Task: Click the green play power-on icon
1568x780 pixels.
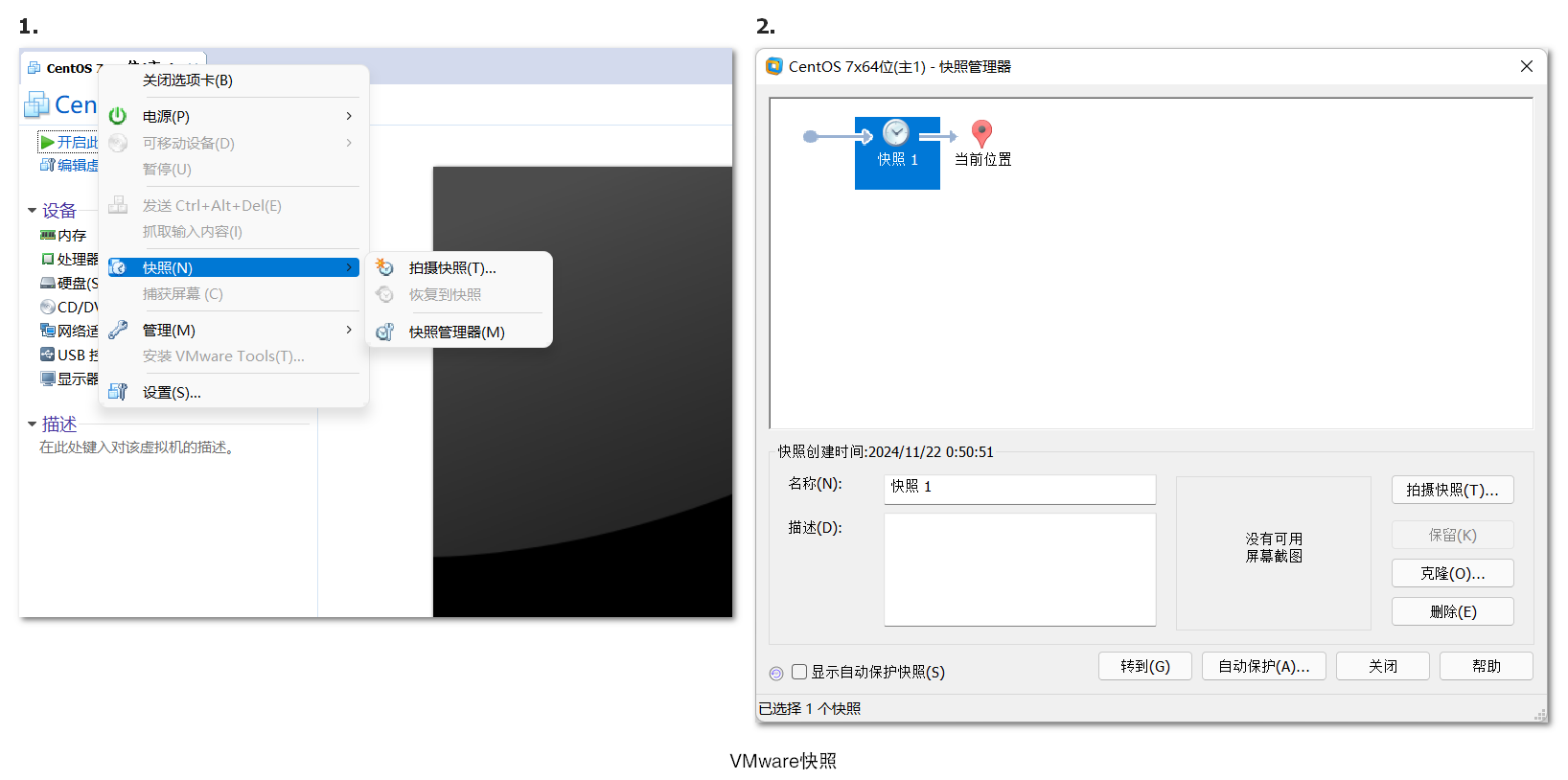Action: [46, 142]
